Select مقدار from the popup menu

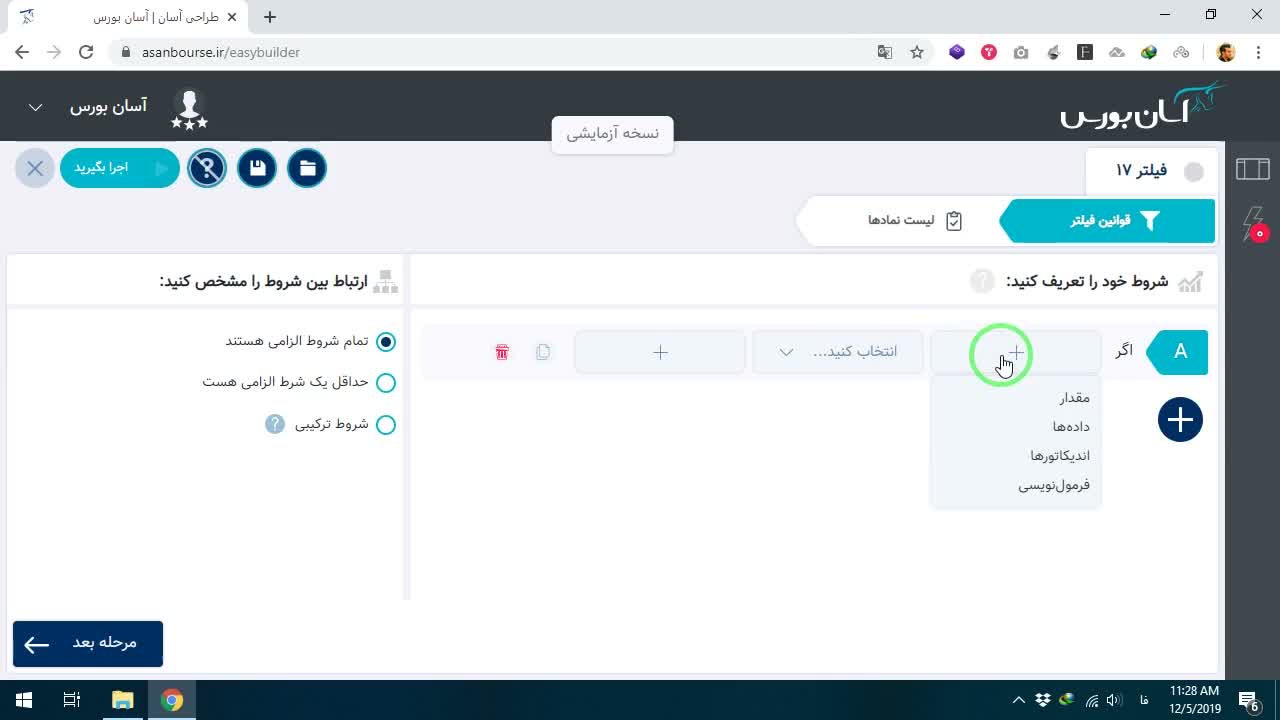click(1074, 398)
